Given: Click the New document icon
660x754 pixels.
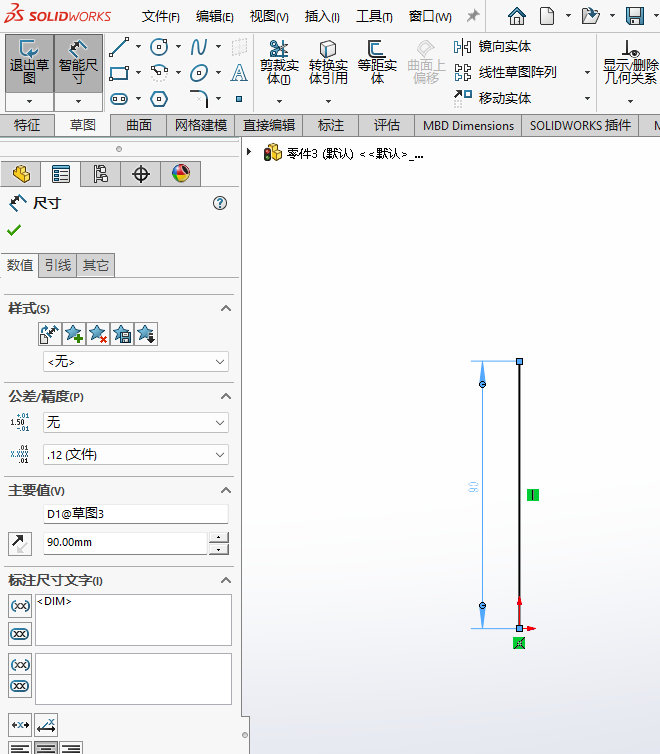Looking at the screenshot, I should point(547,16).
